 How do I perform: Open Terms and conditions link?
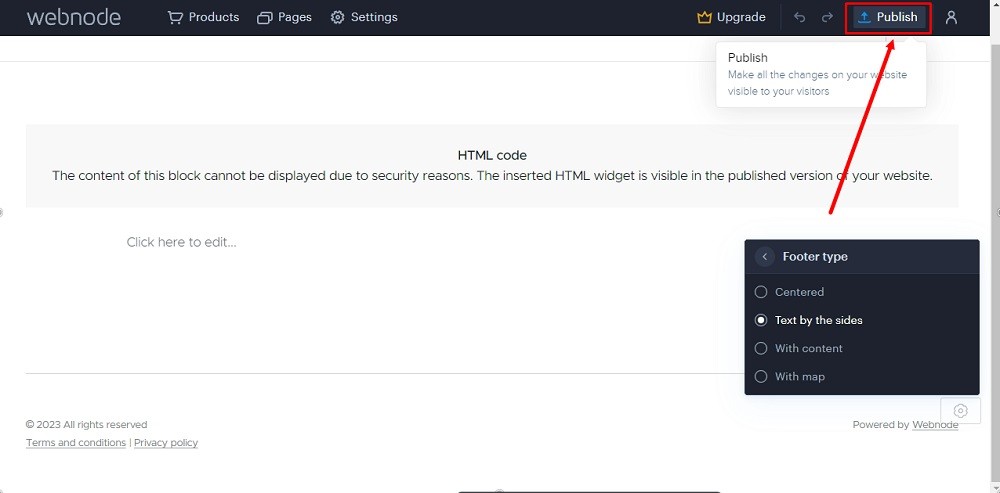76,443
